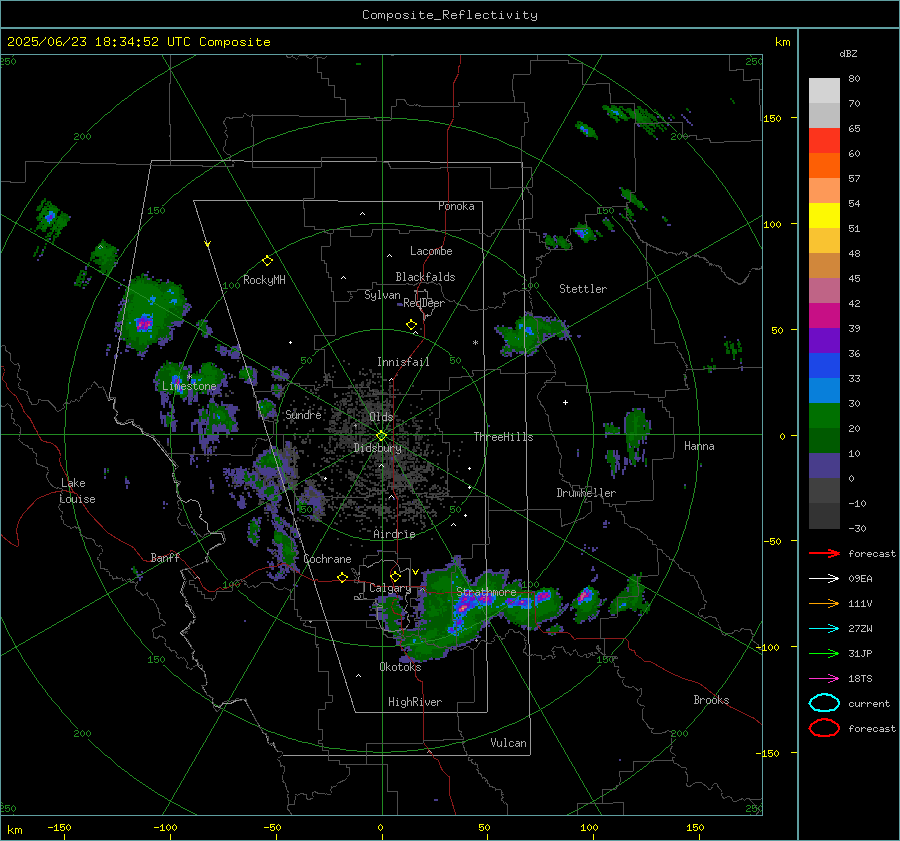The image size is (900, 841).
Task: Click the Okotoks city label
Action: [400, 667]
